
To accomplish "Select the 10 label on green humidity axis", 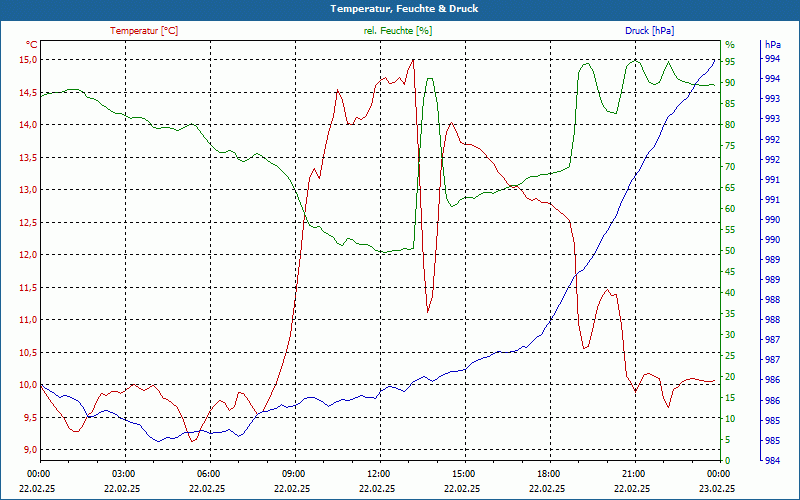I will (730, 419).
